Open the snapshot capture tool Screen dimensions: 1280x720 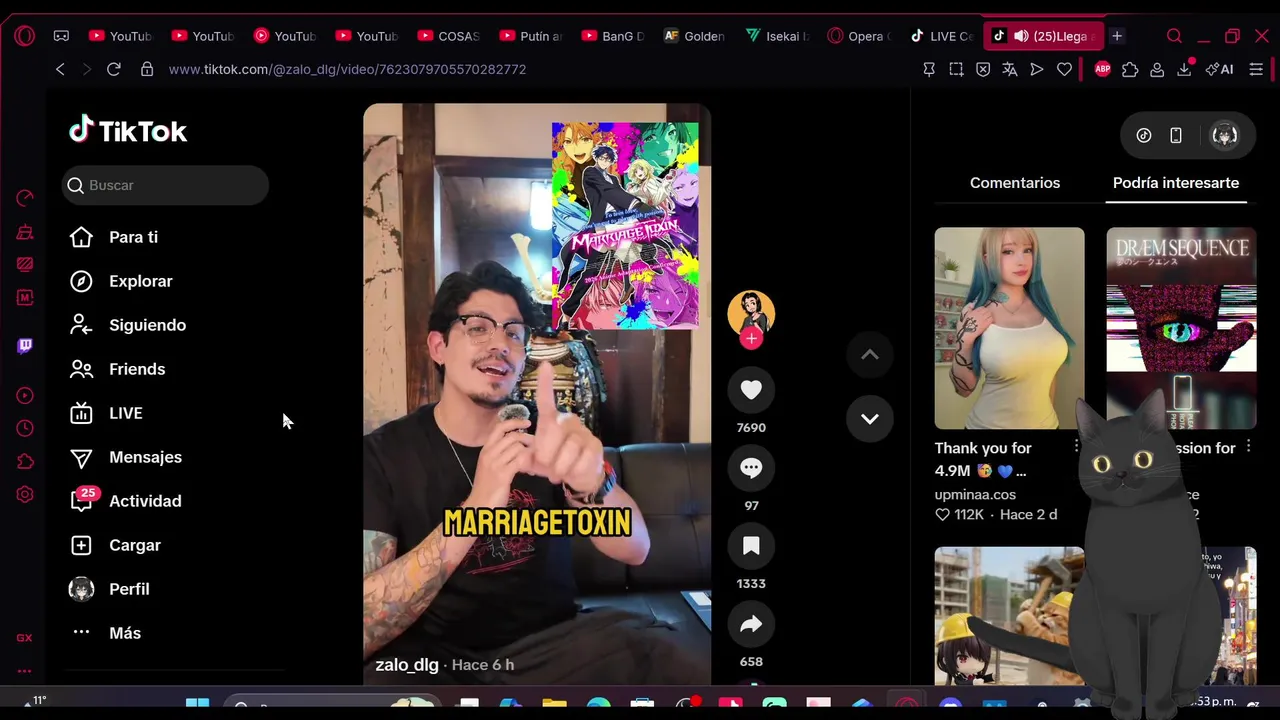point(956,69)
